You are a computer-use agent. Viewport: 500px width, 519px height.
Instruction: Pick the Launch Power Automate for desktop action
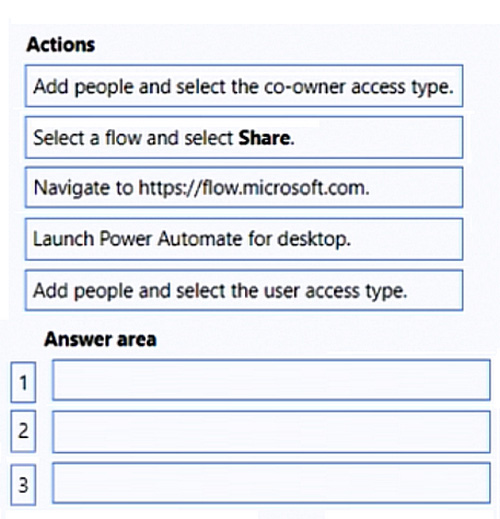pos(244,239)
